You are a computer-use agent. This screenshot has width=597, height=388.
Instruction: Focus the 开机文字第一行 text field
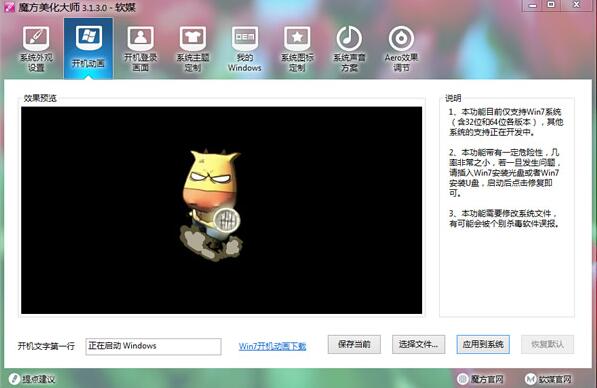pyautogui.click(x=153, y=346)
